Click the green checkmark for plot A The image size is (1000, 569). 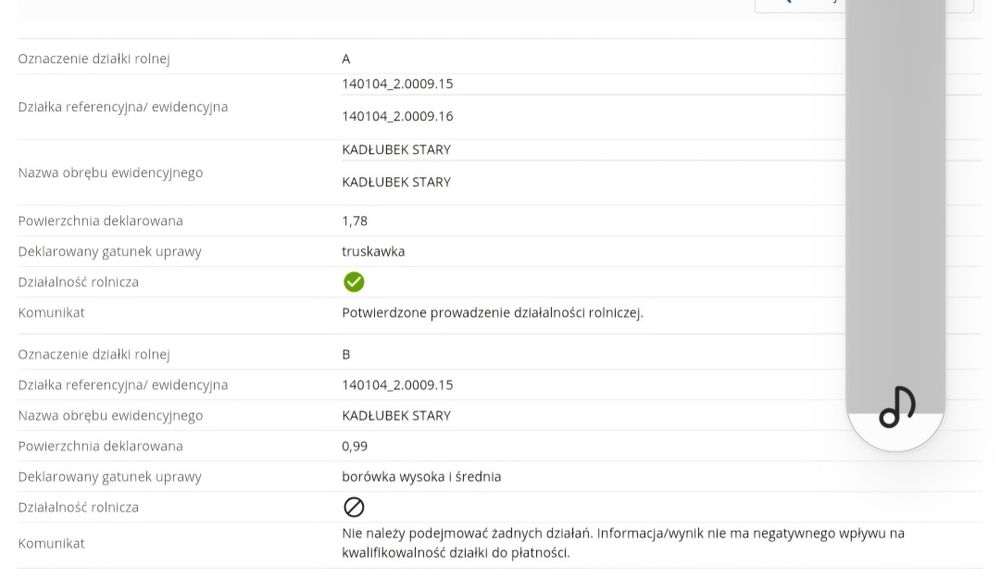pos(354,282)
